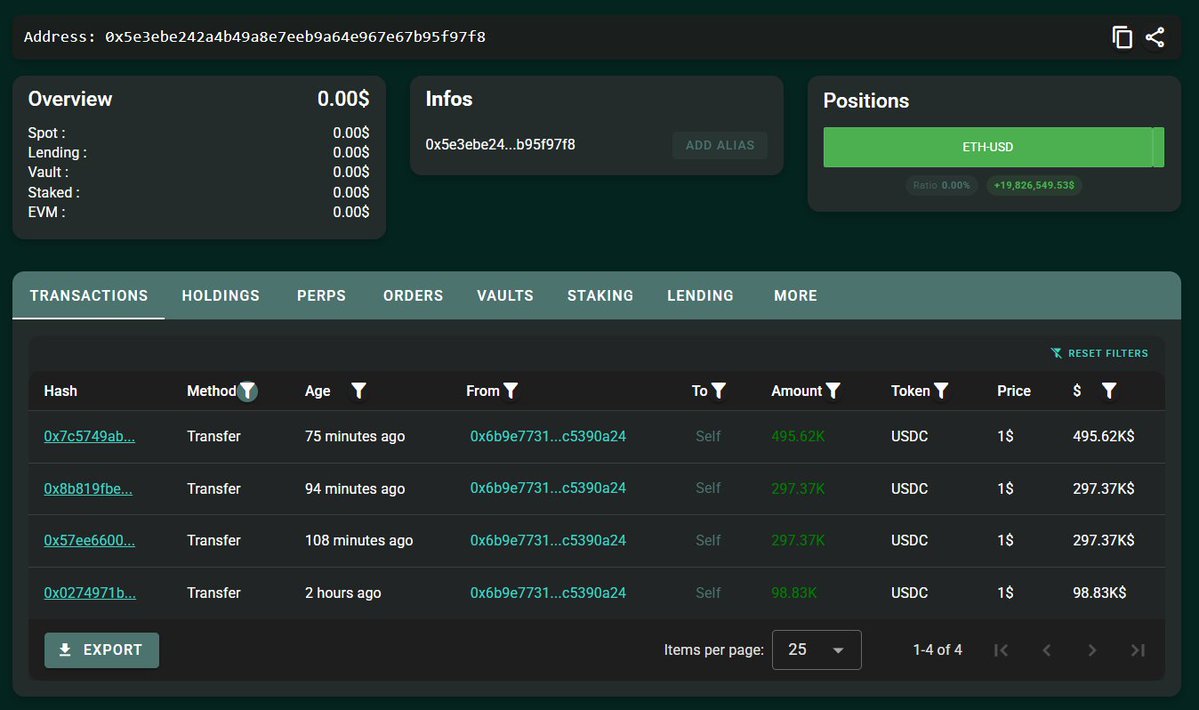Switch to the Orders tab
This screenshot has width=1199, height=710.
pyautogui.click(x=413, y=296)
